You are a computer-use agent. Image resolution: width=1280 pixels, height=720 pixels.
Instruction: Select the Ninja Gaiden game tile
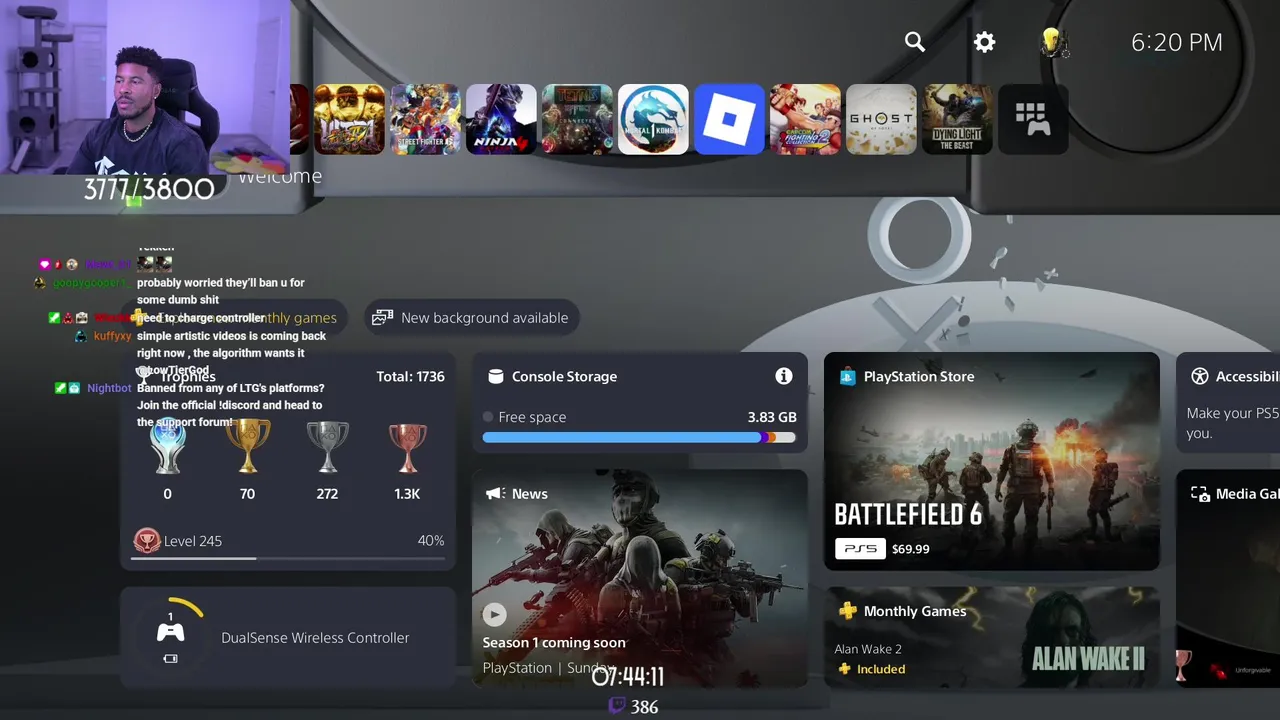pyautogui.click(x=501, y=119)
